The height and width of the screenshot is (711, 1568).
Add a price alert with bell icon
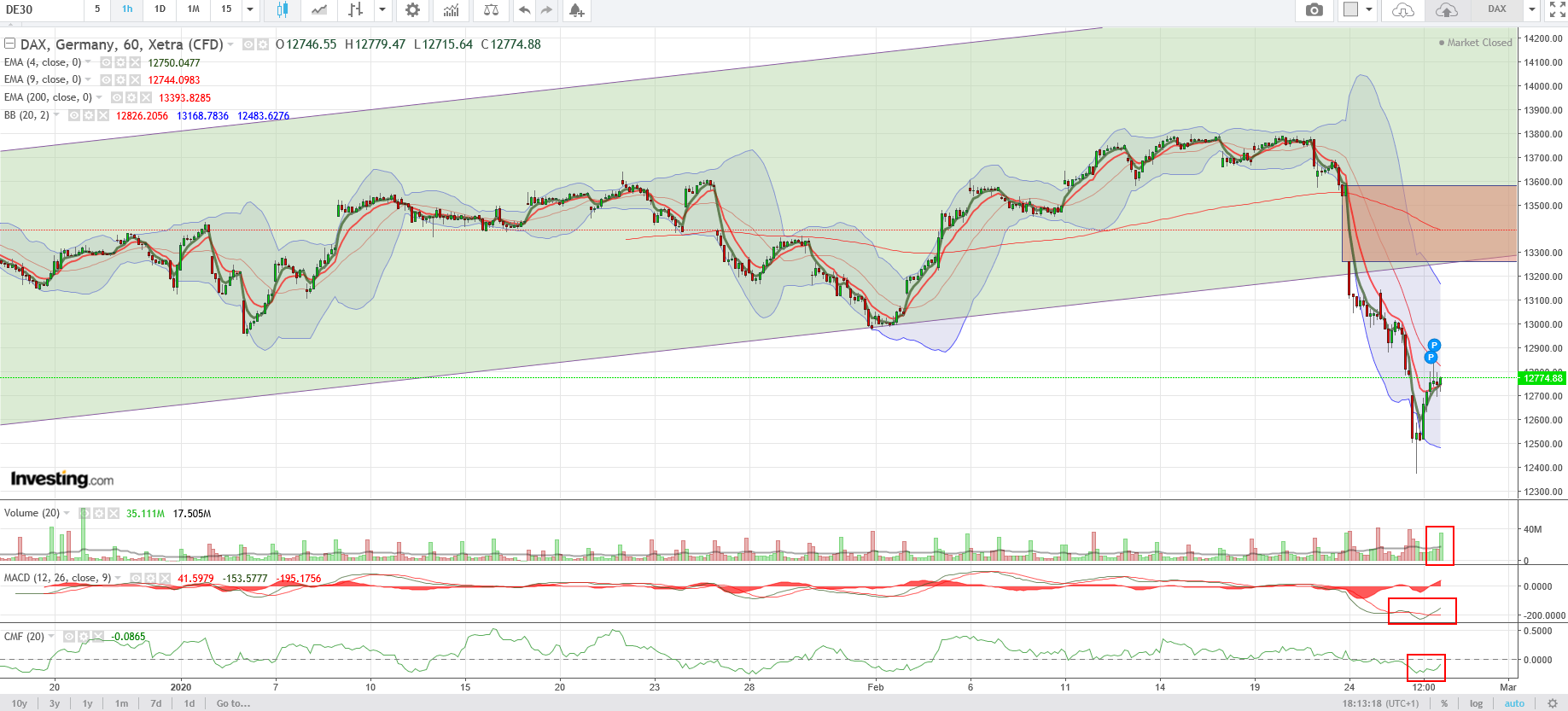click(577, 10)
